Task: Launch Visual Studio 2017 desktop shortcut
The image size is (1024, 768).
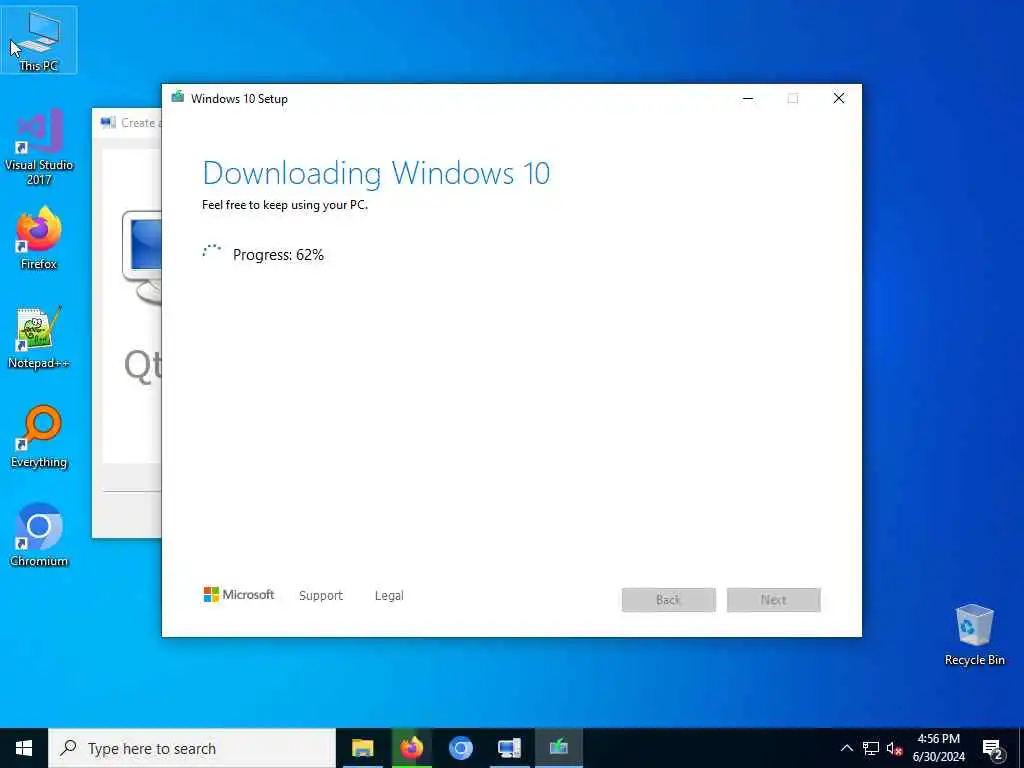Action: 39,146
